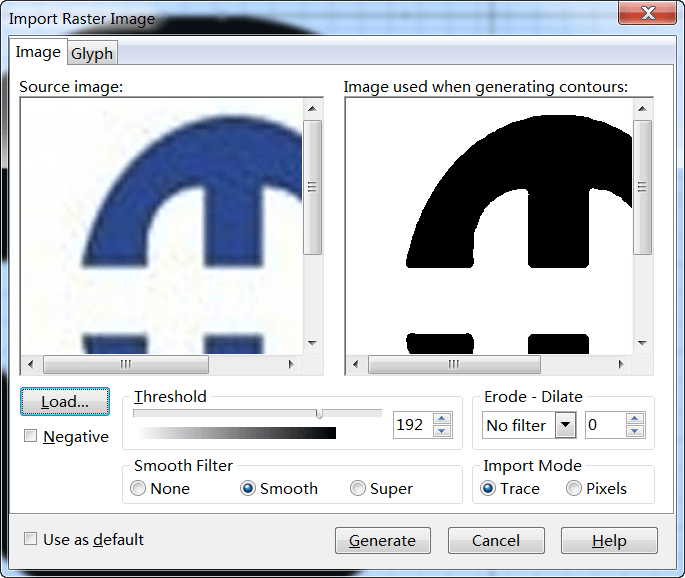This screenshot has width=685, height=578.
Task: Close the Import Raster Image dialog
Action: click(x=647, y=13)
